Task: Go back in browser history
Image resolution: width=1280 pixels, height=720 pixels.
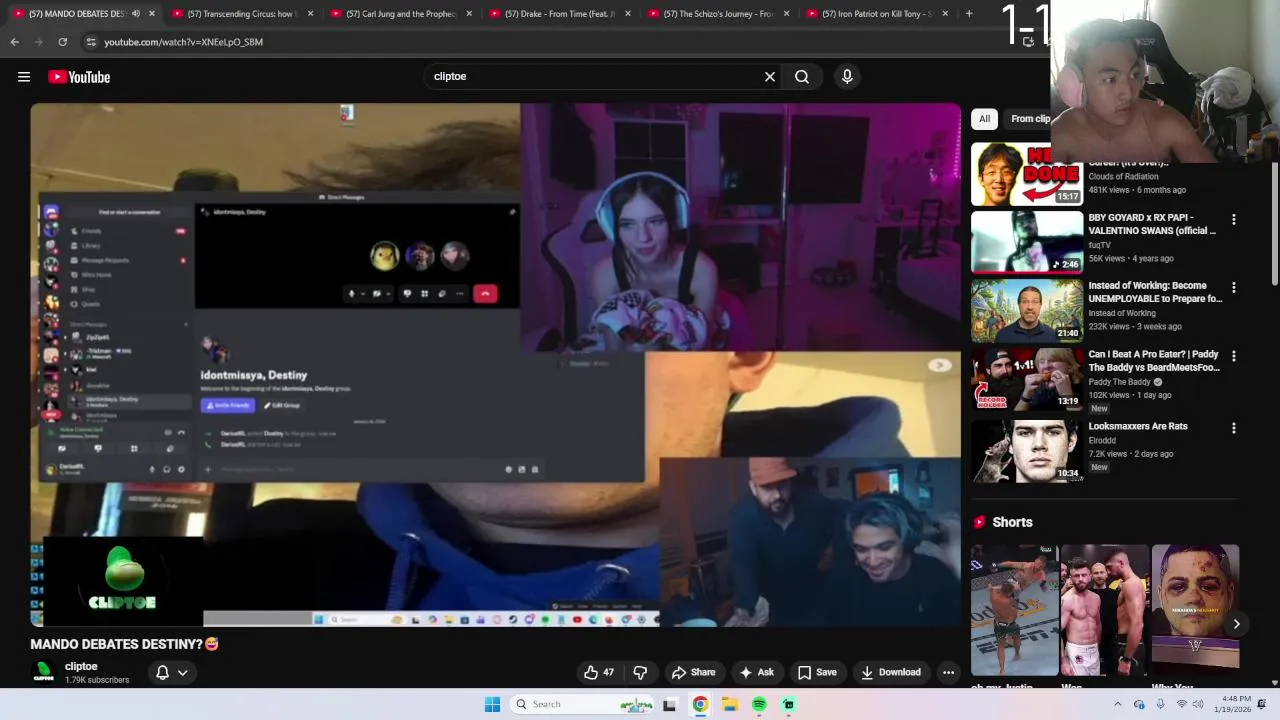Action: click(14, 42)
